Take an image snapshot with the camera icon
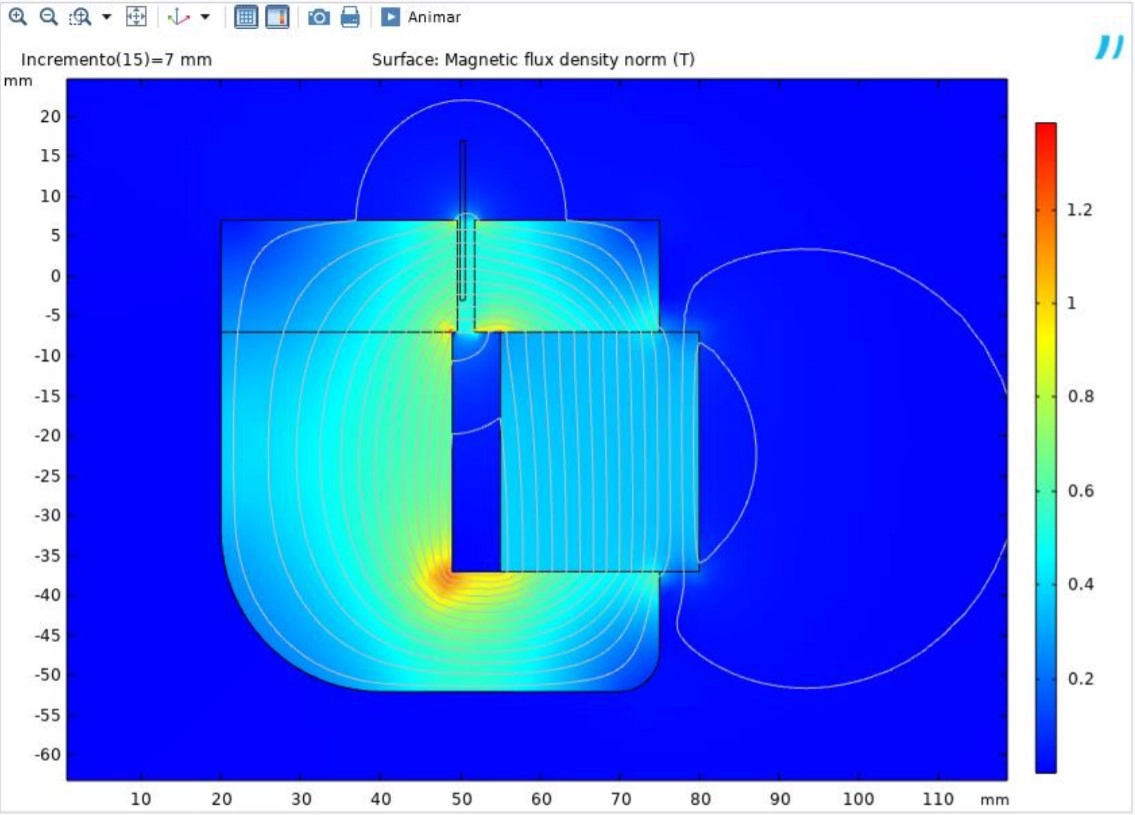1135x815 pixels. point(318,17)
